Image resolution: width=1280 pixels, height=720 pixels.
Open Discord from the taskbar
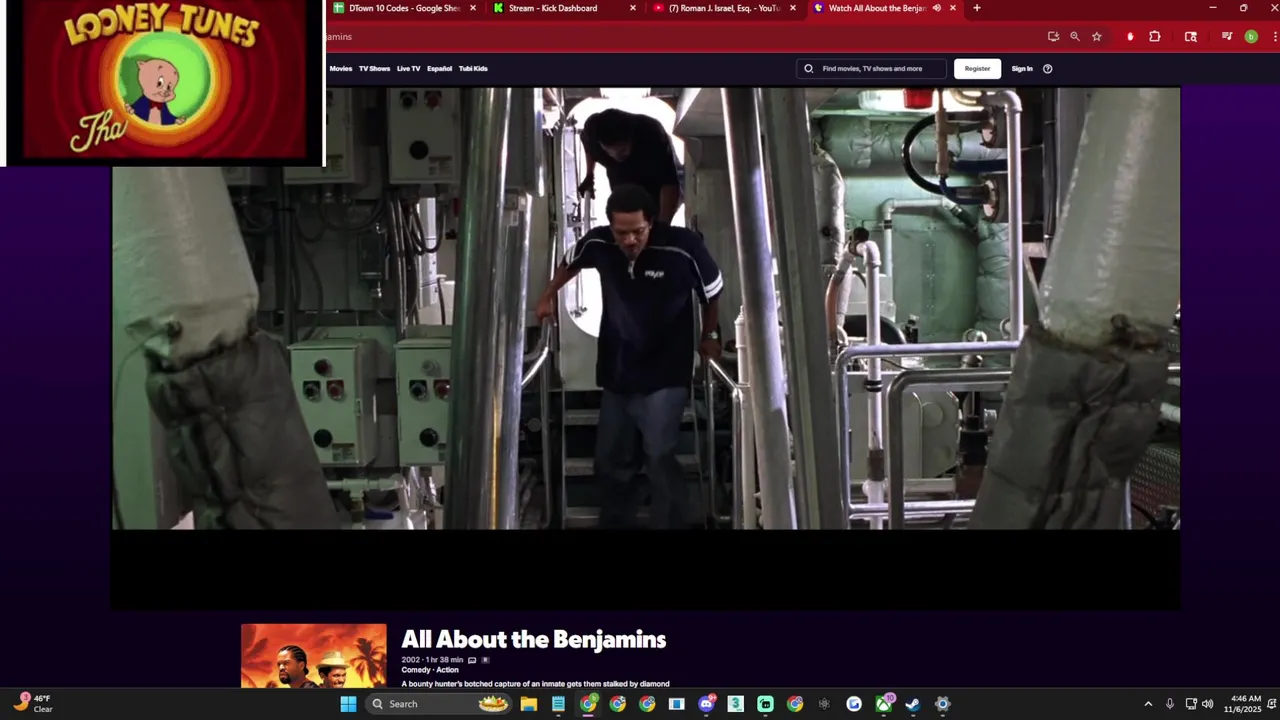[x=707, y=704]
